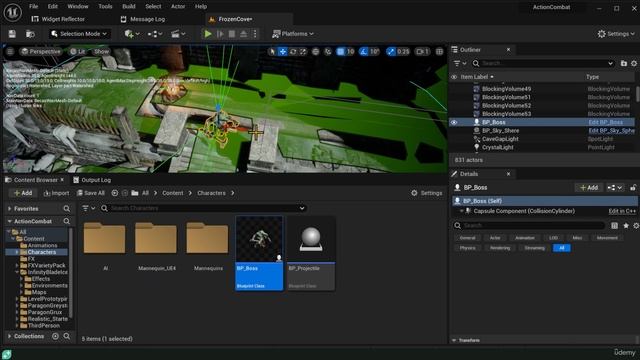
Task: Open the Edit BP_Boss link
Action: point(606,122)
